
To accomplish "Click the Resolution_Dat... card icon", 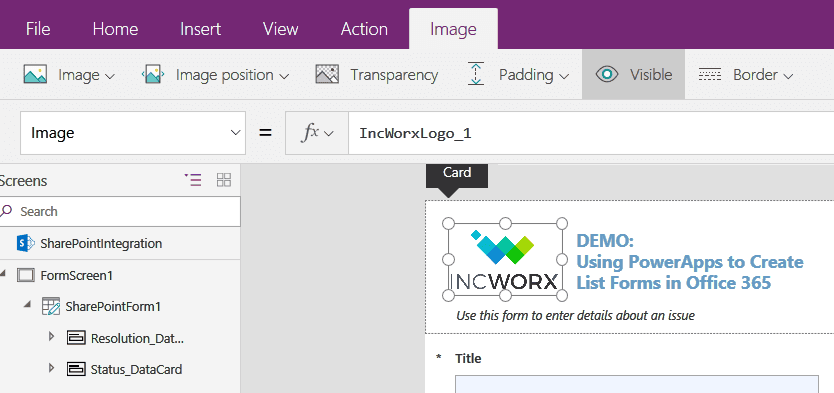I will (76, 338).
